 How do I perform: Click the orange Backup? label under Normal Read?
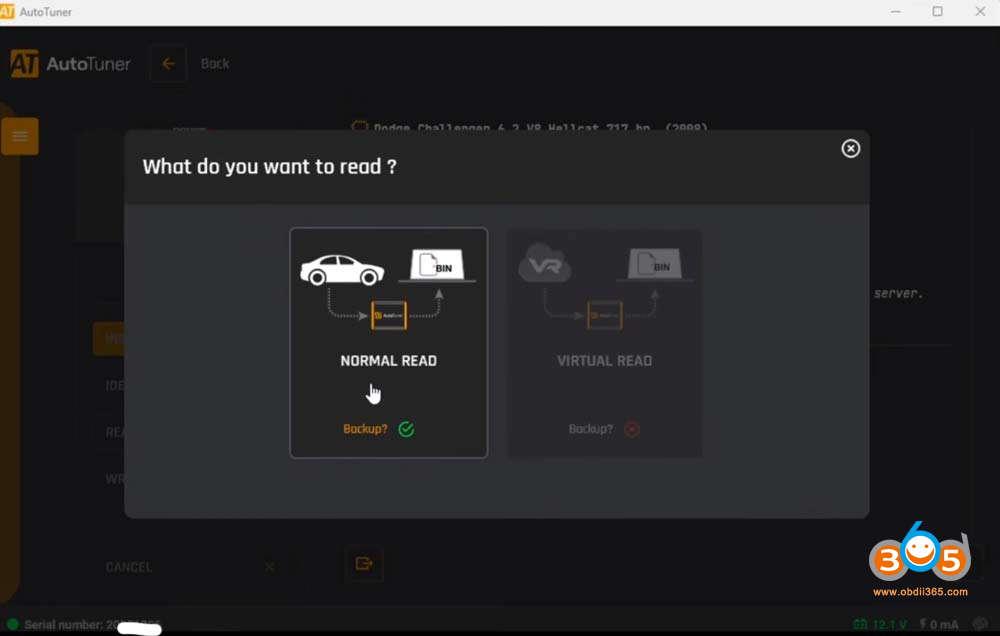pyautogui.click(x=365, y=429)
